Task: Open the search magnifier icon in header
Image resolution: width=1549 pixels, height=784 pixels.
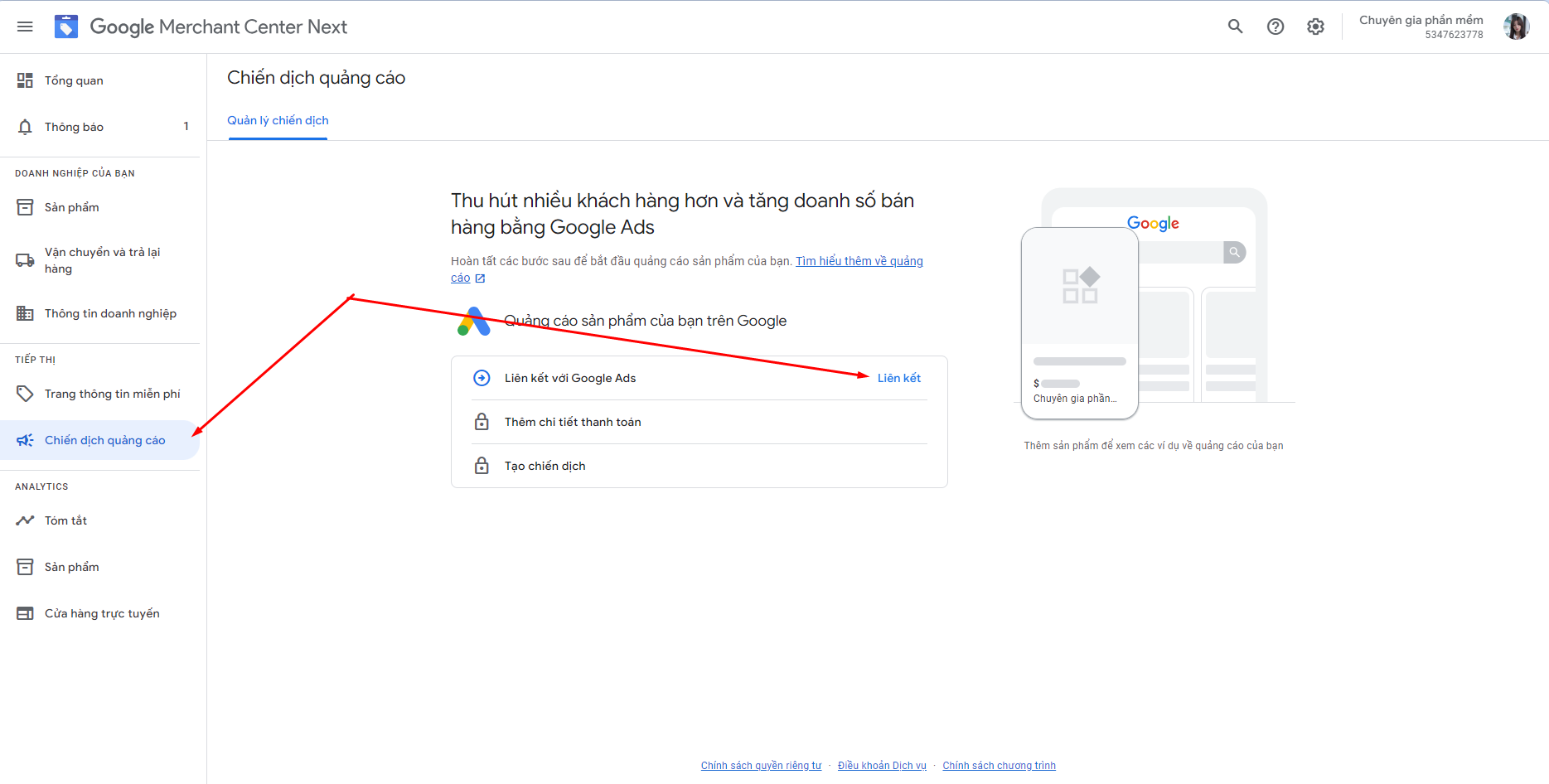Action: pyautogui.click(x=1235, y=27)
